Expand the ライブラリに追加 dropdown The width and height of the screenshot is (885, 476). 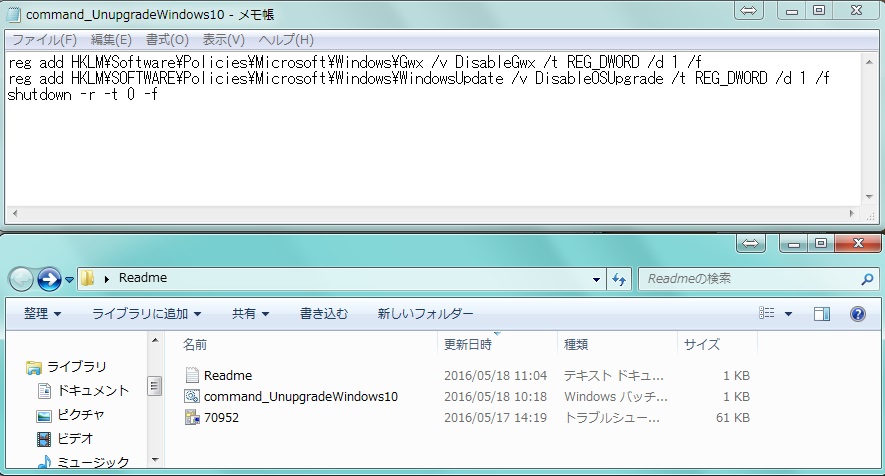point(146,314)
